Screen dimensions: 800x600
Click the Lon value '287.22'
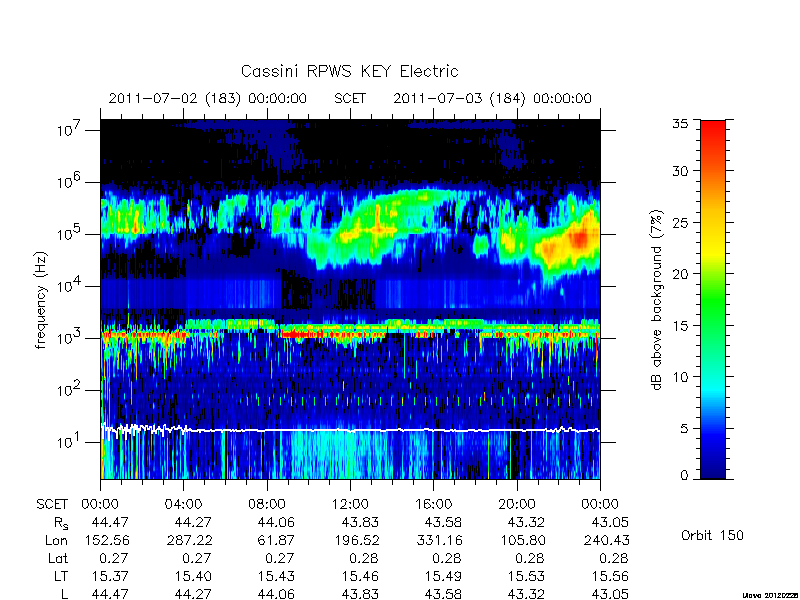pos(190,540)
